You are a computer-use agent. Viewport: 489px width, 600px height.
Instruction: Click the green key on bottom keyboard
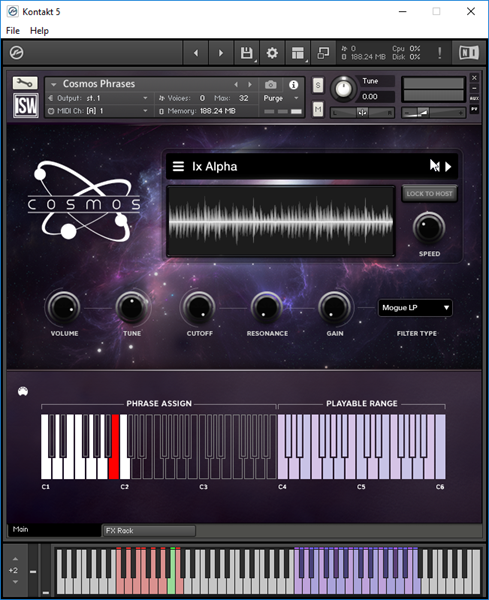pyautogui.click(x=172, y=585)
